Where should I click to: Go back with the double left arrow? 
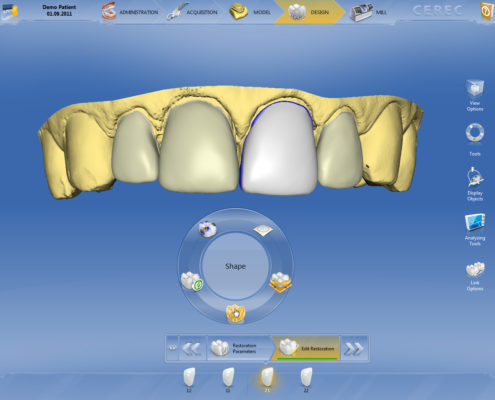point(192,348)
